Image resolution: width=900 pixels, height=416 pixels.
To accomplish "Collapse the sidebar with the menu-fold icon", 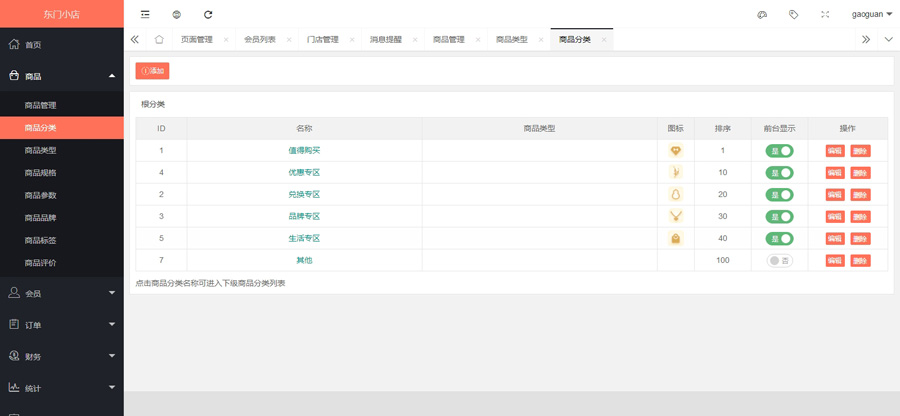I will pyautogui.click(x=145, y=15).
